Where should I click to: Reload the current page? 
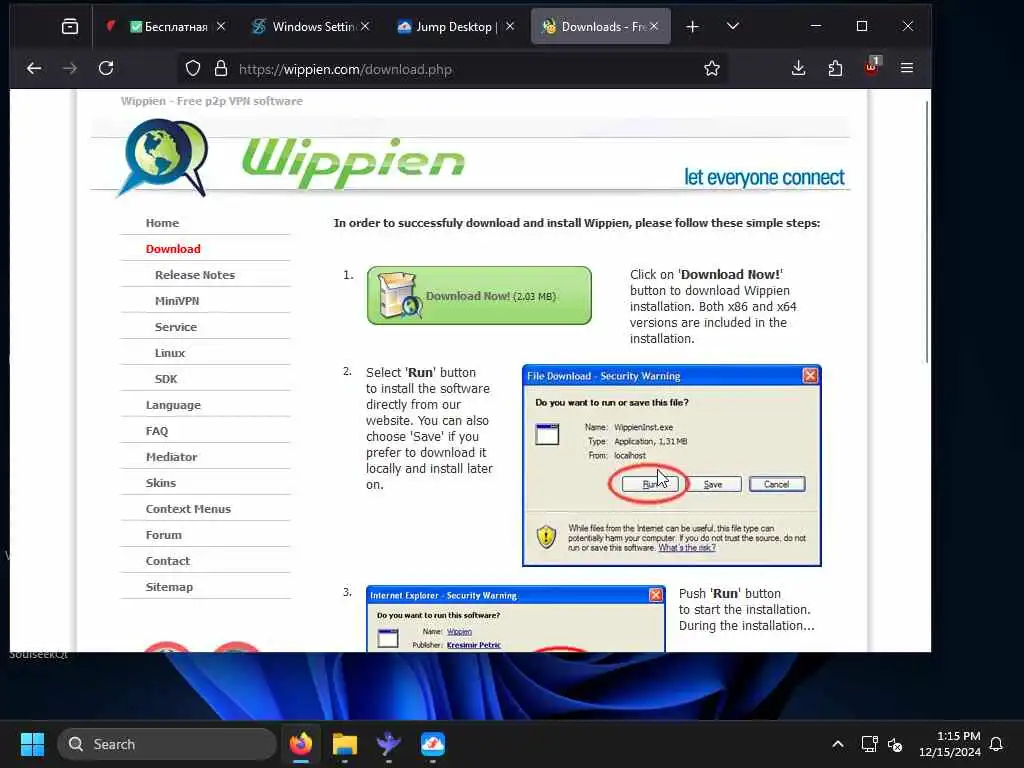(x=106, y=68)
